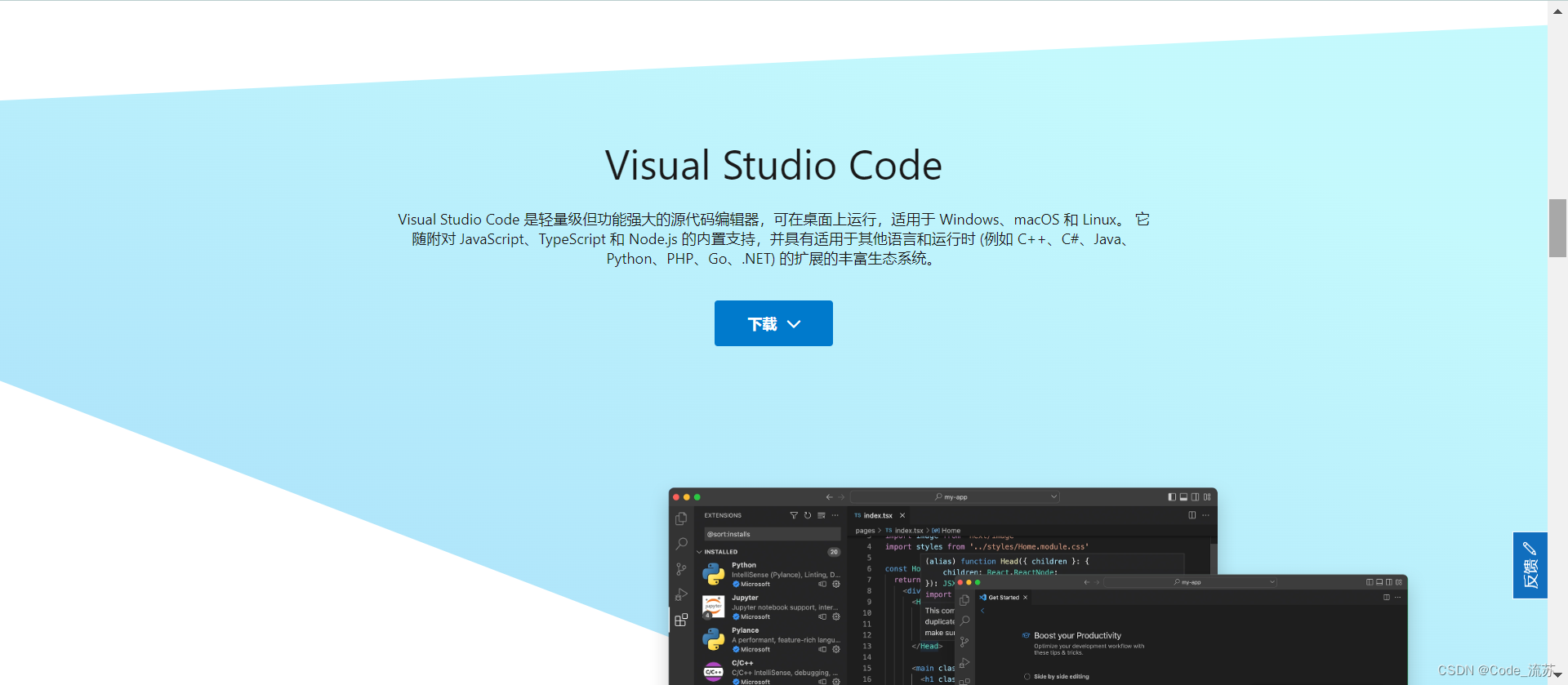The height and width of the screenshot is (685, 1568).
Task: Click the clear extensions search results icon
Action: pyautogui.click(x=822, y=515)
